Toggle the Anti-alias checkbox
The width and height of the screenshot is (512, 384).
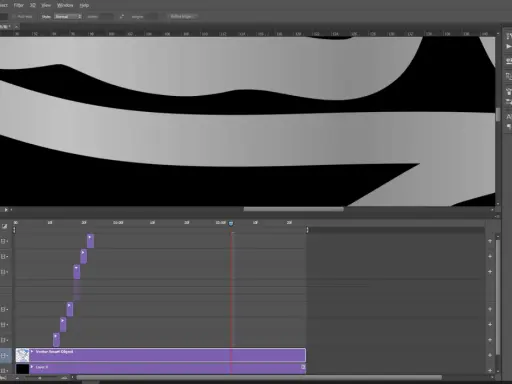click(14, 16)
